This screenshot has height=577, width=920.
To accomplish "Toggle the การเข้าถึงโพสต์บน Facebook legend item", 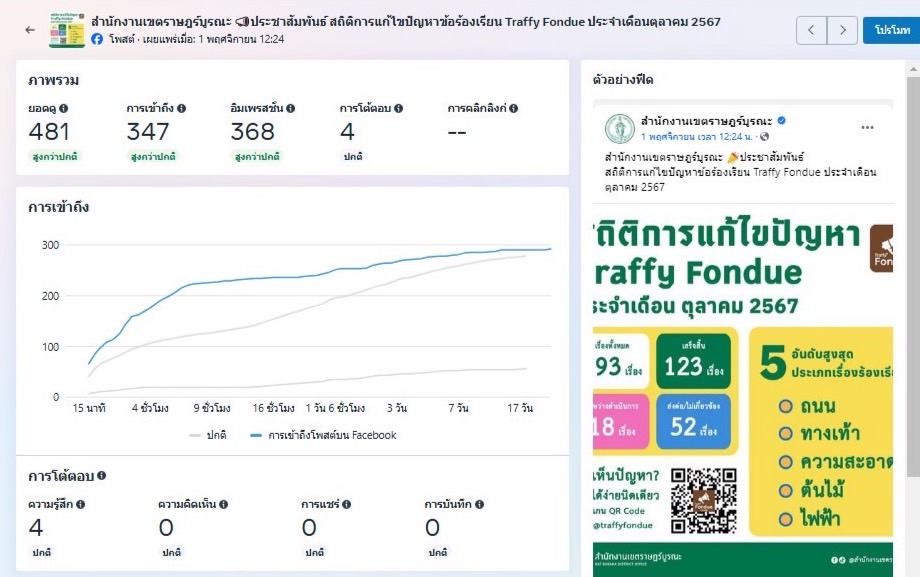I will [323, 436].
